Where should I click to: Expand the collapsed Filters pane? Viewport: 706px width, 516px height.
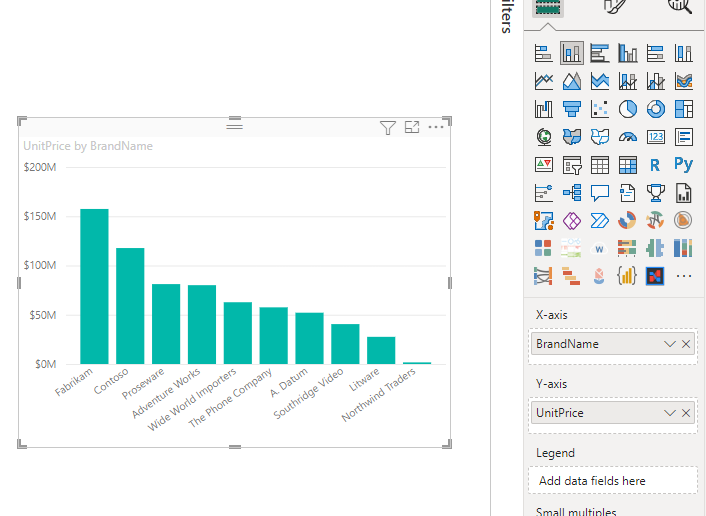click(x=507, y=16)
